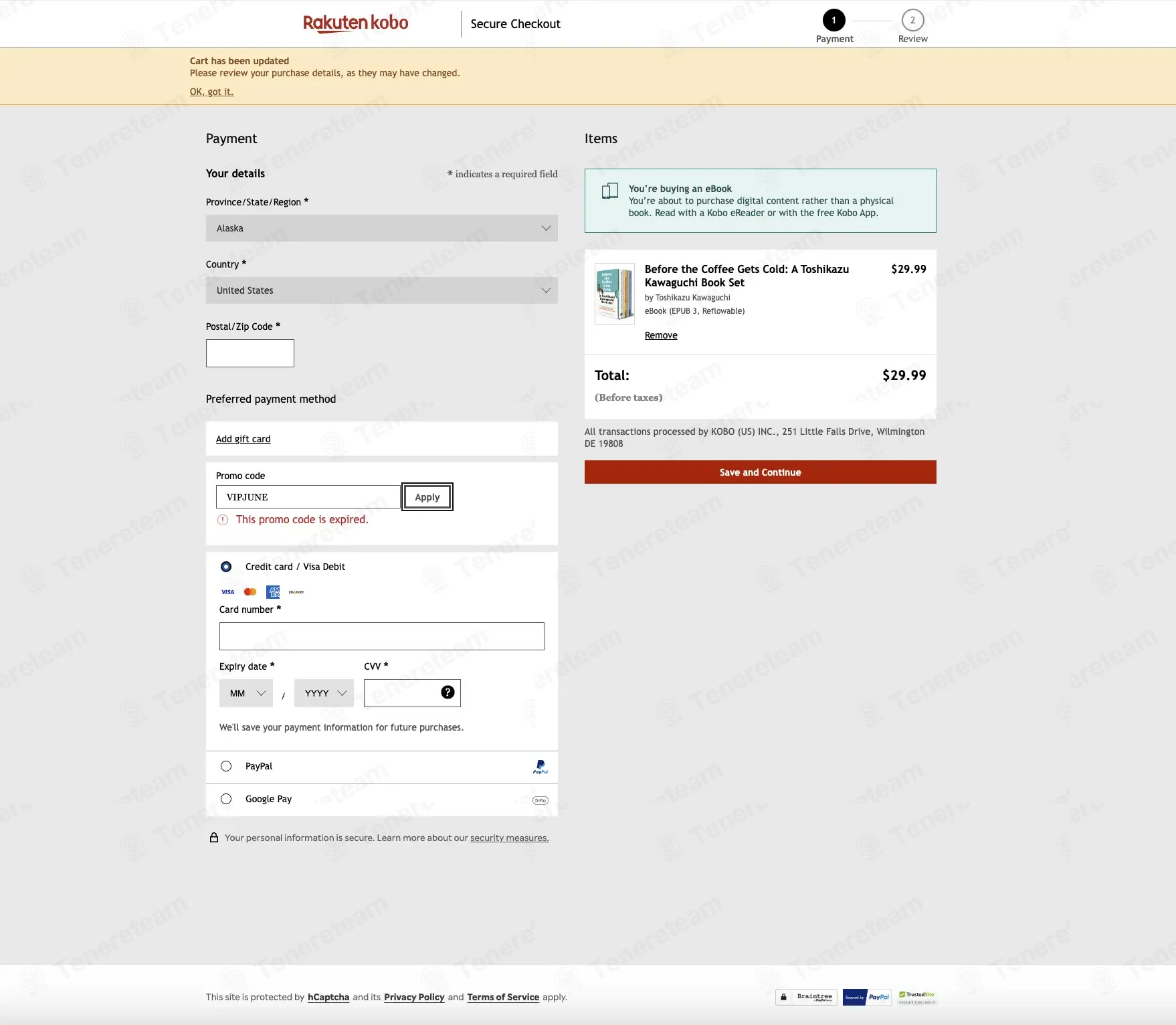Screen dimensions: 1176x1025
Task: Click the Promo code field containing VIPJUNE
Action: pyautogui.click(x=308, y=497)
